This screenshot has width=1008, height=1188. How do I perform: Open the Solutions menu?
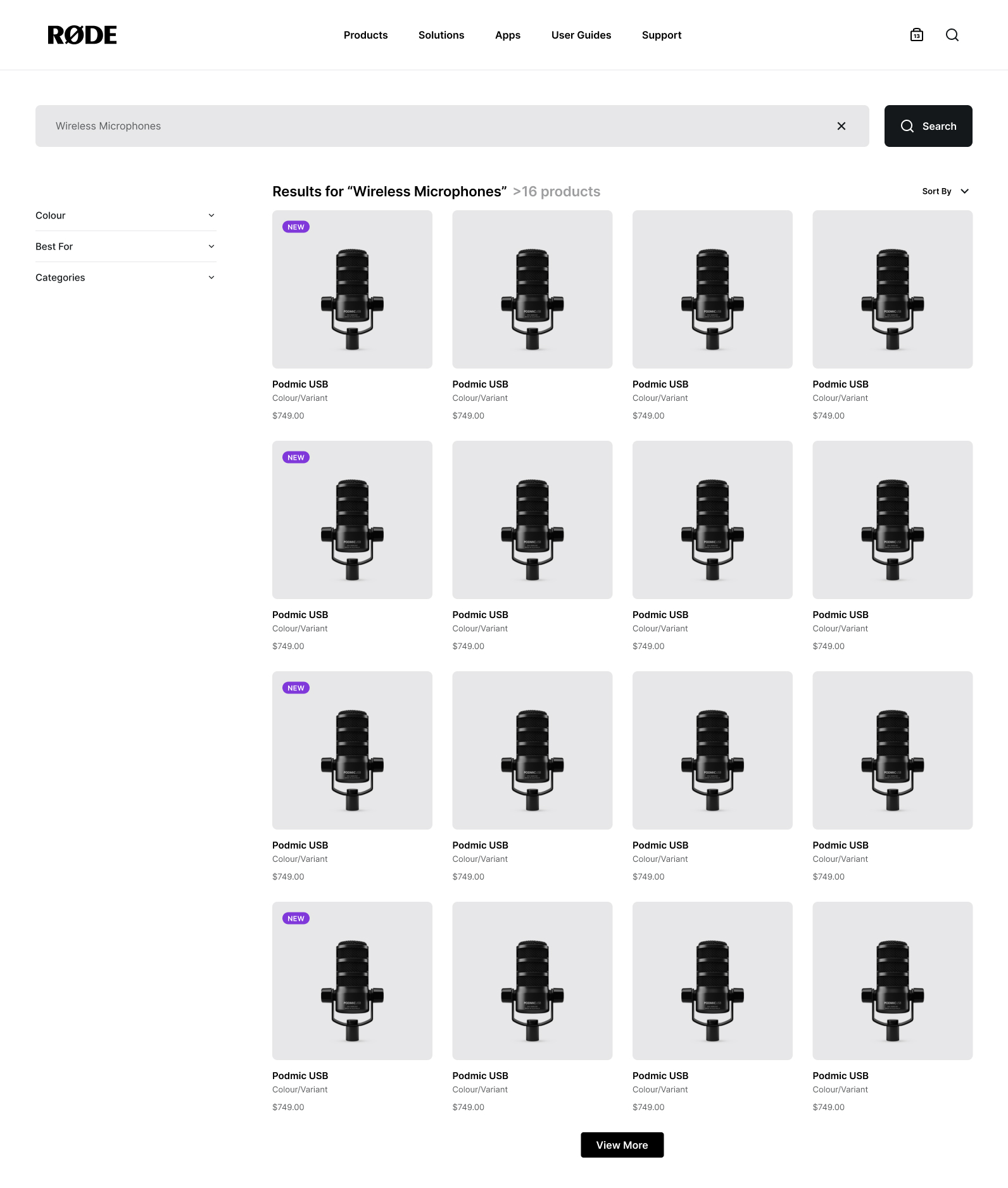coord(441,35)
